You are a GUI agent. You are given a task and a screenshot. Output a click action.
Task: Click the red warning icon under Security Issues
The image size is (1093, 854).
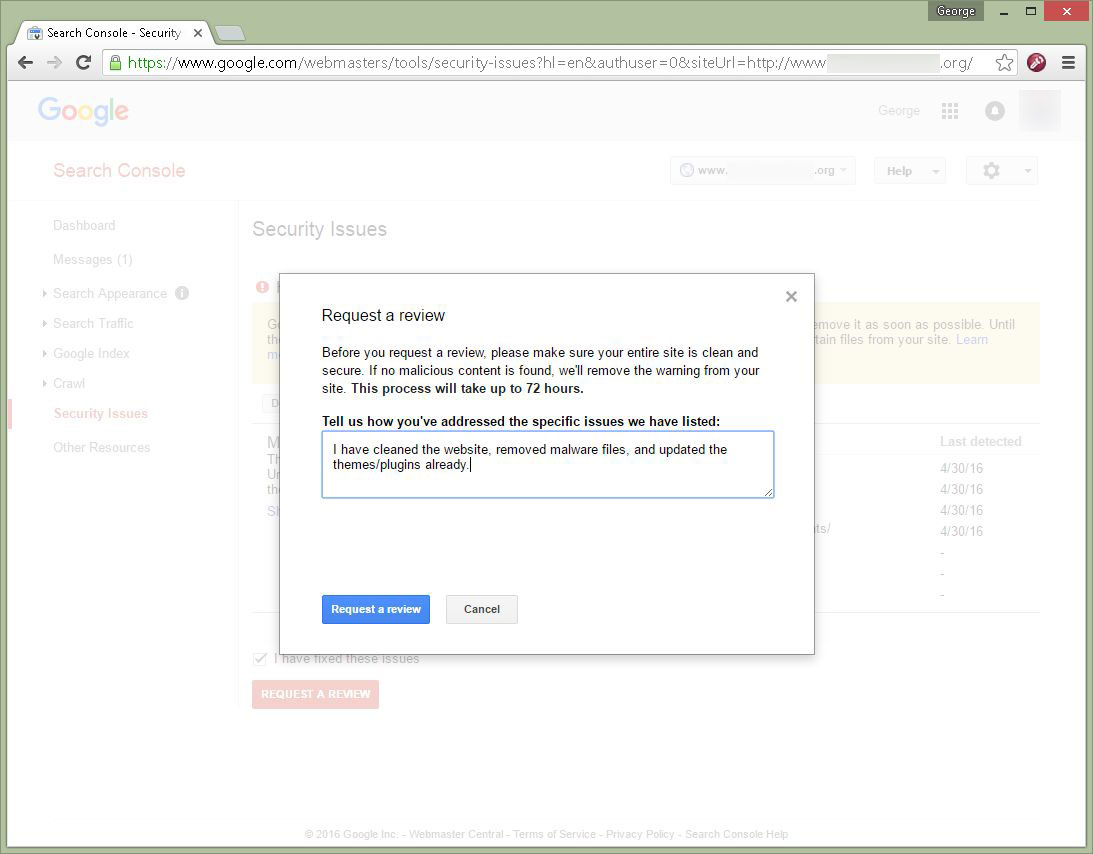point(263,287)
